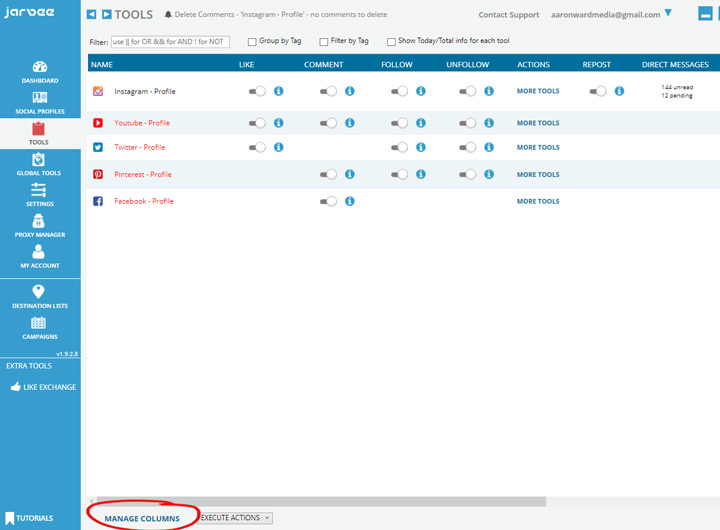
Task: Select Facebook - Profile name
Action: point(144,201)
